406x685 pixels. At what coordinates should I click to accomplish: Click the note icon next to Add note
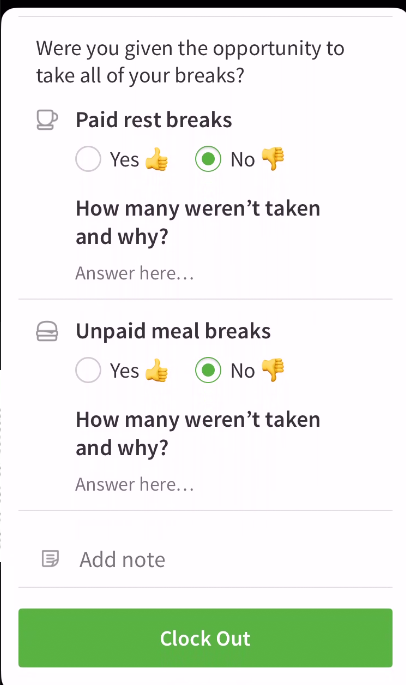50,559
